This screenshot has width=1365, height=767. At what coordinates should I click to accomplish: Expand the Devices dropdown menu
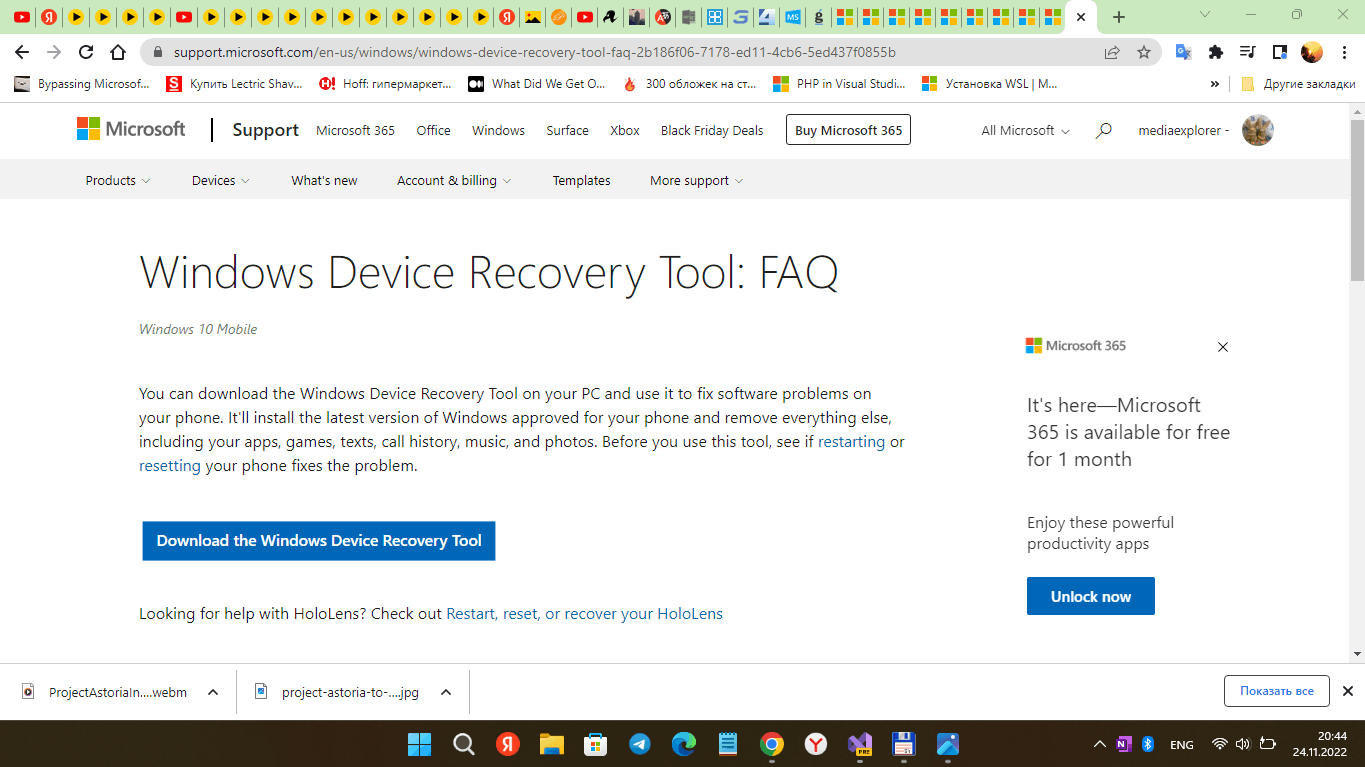coord(221,180)
